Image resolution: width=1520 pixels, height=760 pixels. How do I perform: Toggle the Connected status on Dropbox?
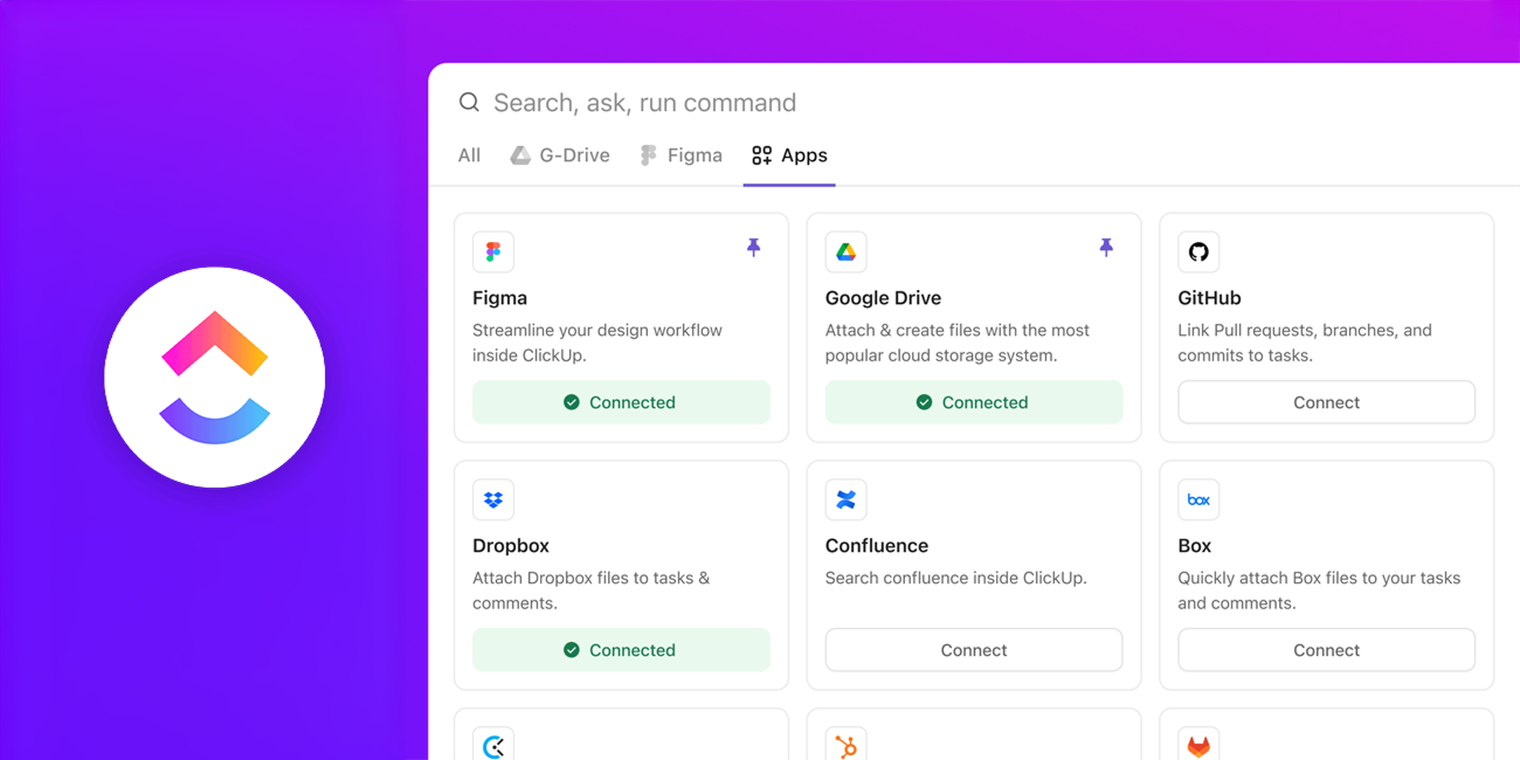coord(621,649)
